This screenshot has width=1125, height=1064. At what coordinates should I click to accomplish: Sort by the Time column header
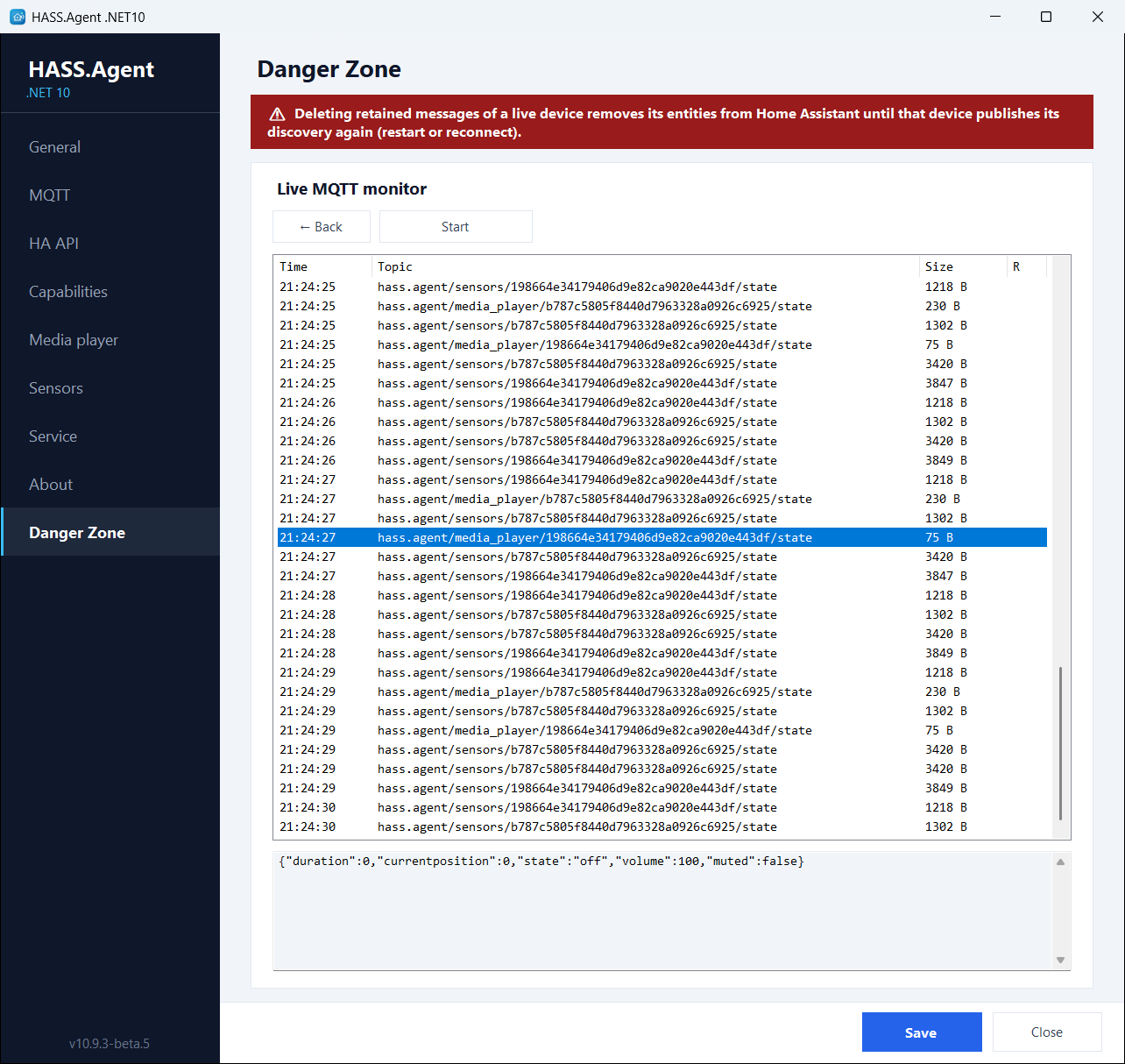click(x=323, y=266)
